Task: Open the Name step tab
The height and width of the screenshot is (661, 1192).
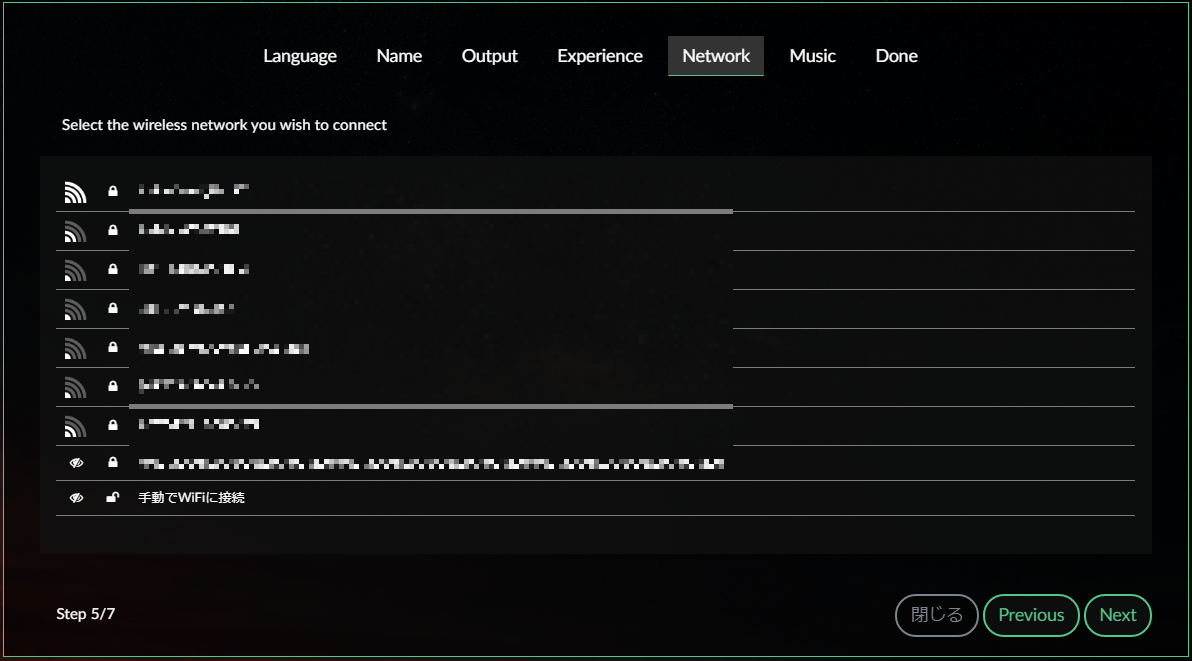Action: 399,56
